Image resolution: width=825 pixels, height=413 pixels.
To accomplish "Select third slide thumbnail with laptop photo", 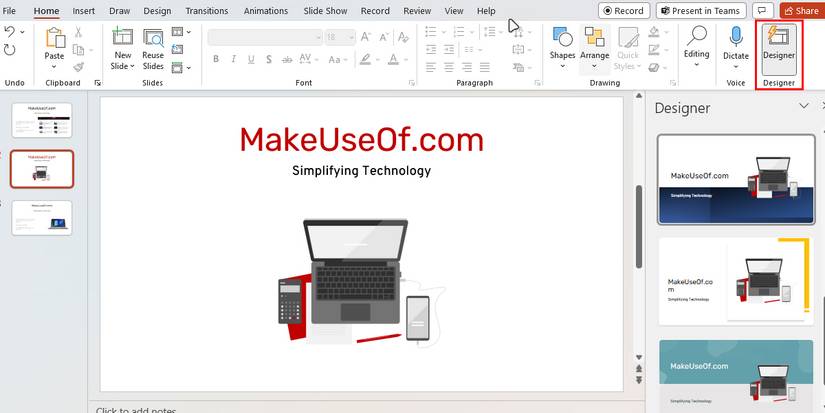I will point(42,218).
